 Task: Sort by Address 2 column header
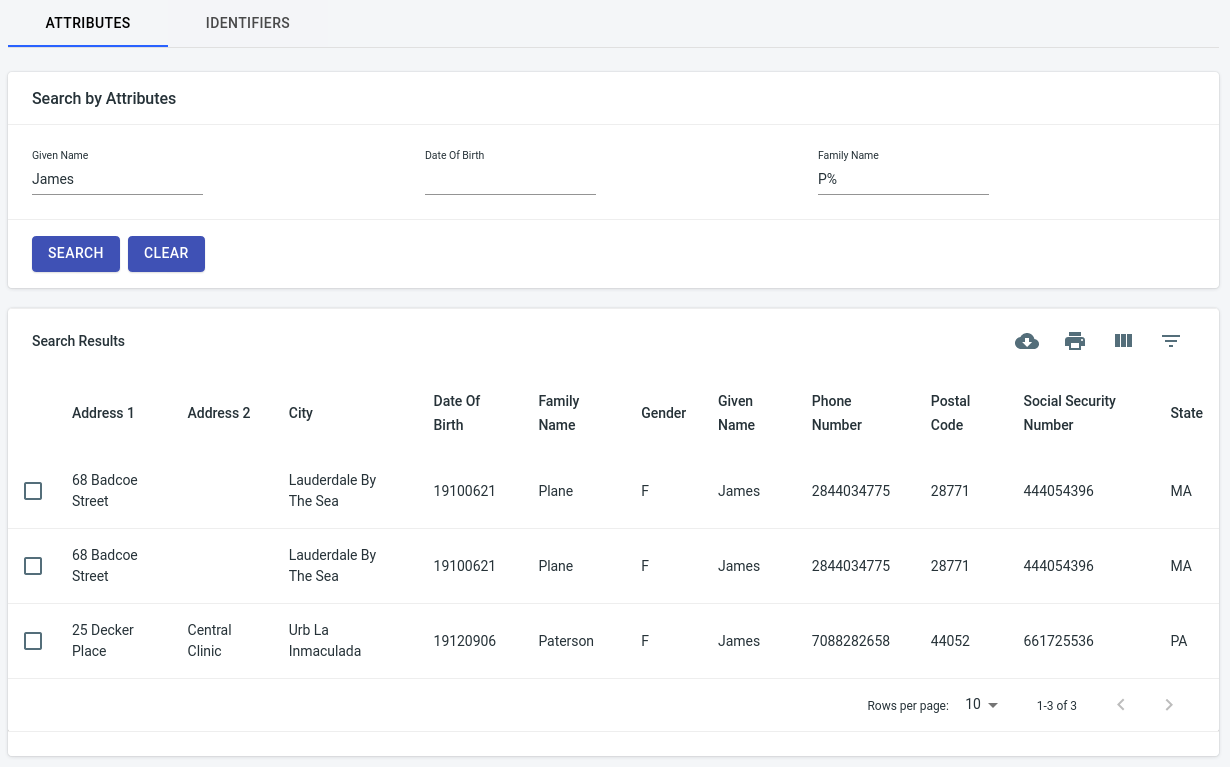point(219,413)
